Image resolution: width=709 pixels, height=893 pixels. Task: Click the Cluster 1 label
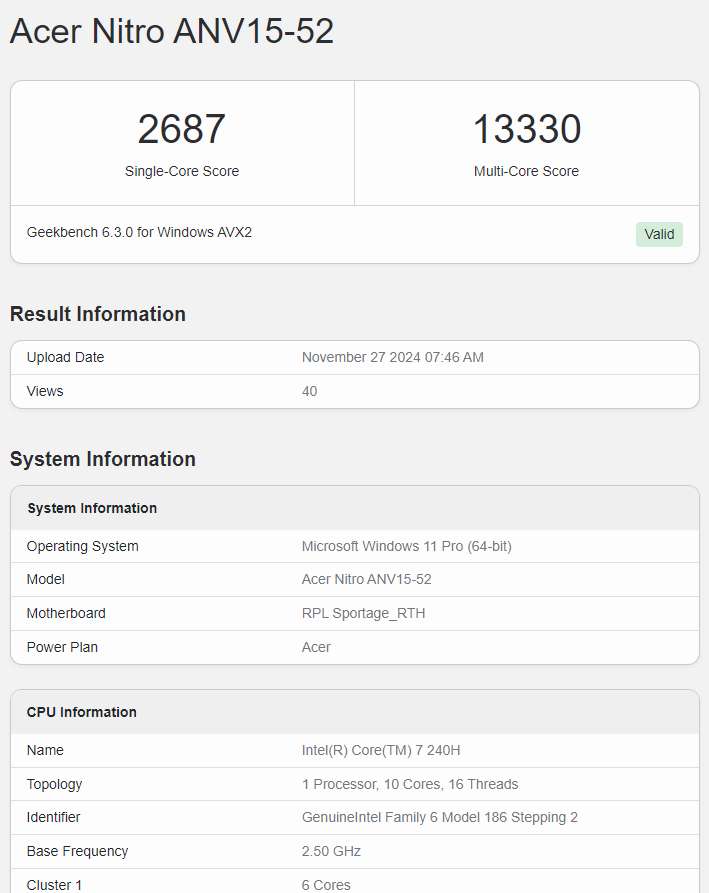pyautogui.click(x=54, y=885)
